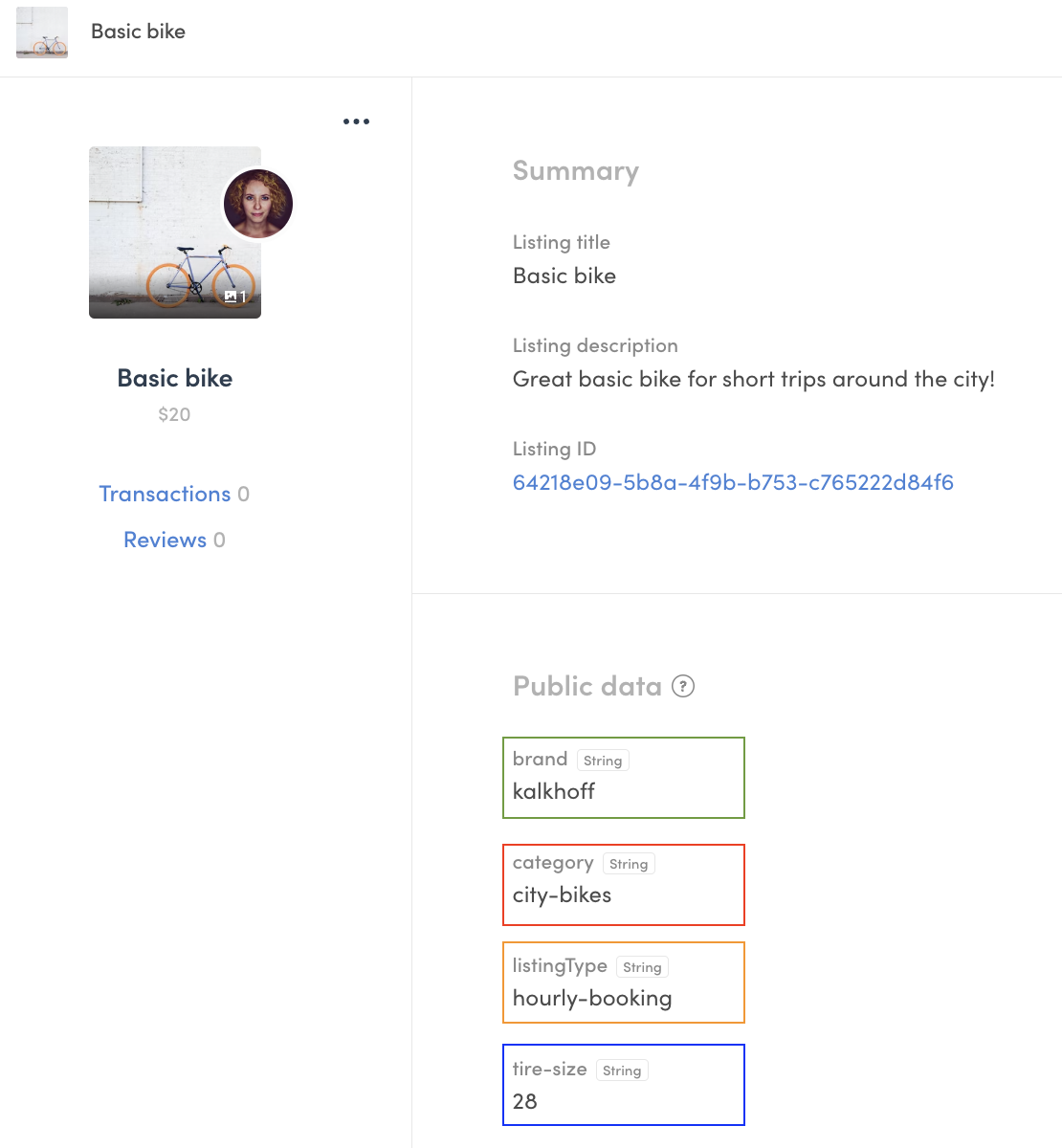Click the String type badge next to tire-size
Viewport: 1062px width, 1148px height.
click(x=622, y=1071)
